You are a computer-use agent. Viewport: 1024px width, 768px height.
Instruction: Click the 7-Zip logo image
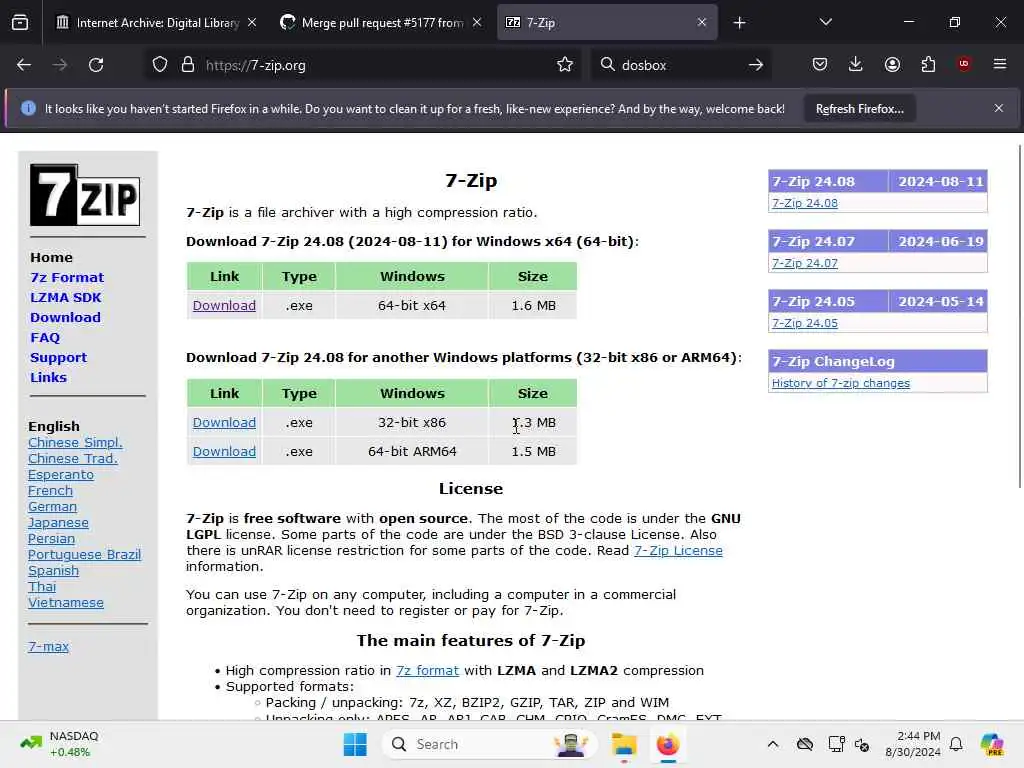[85, 195]
